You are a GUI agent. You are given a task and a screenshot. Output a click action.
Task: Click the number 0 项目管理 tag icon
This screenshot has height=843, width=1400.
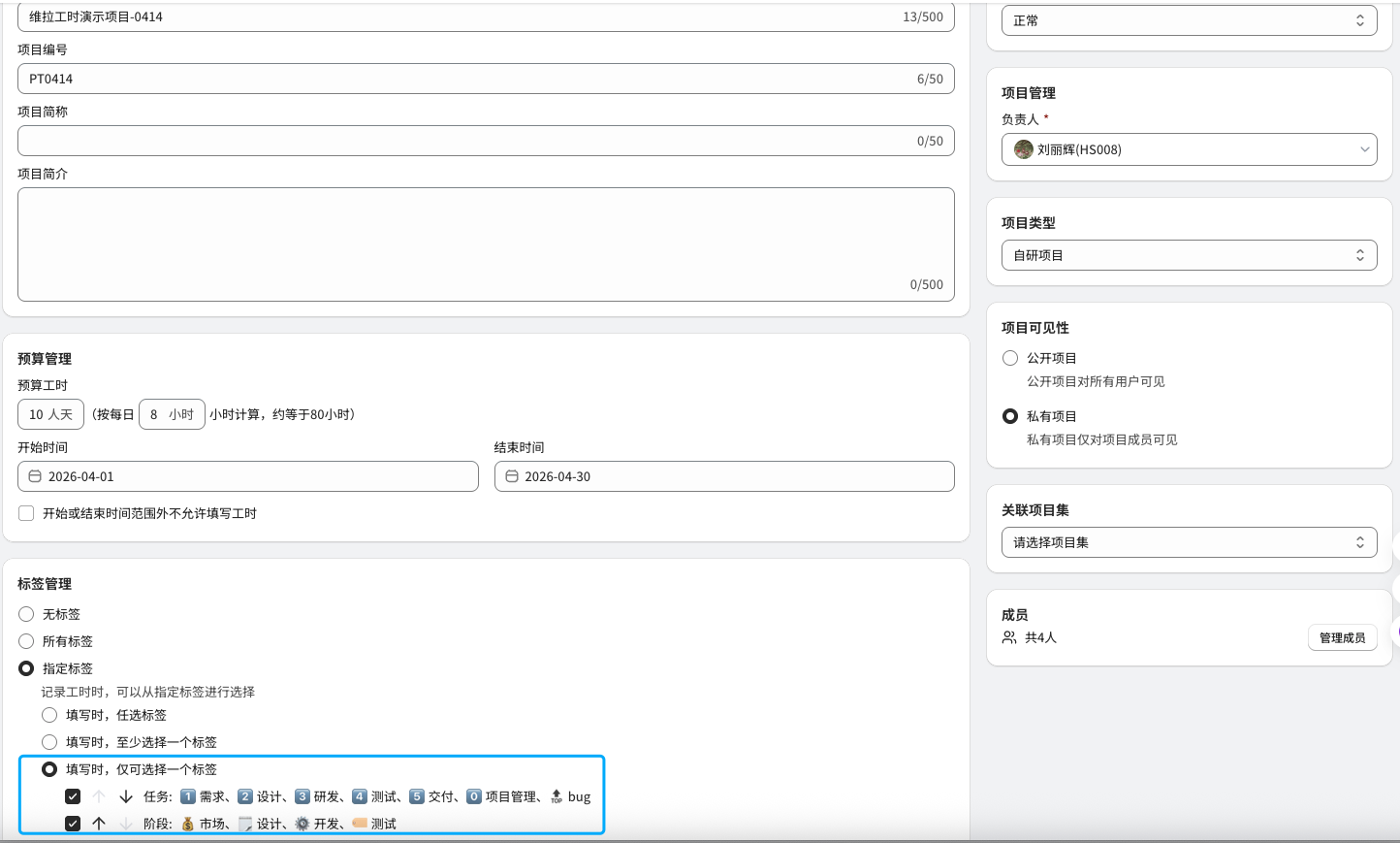coord(474,796)
